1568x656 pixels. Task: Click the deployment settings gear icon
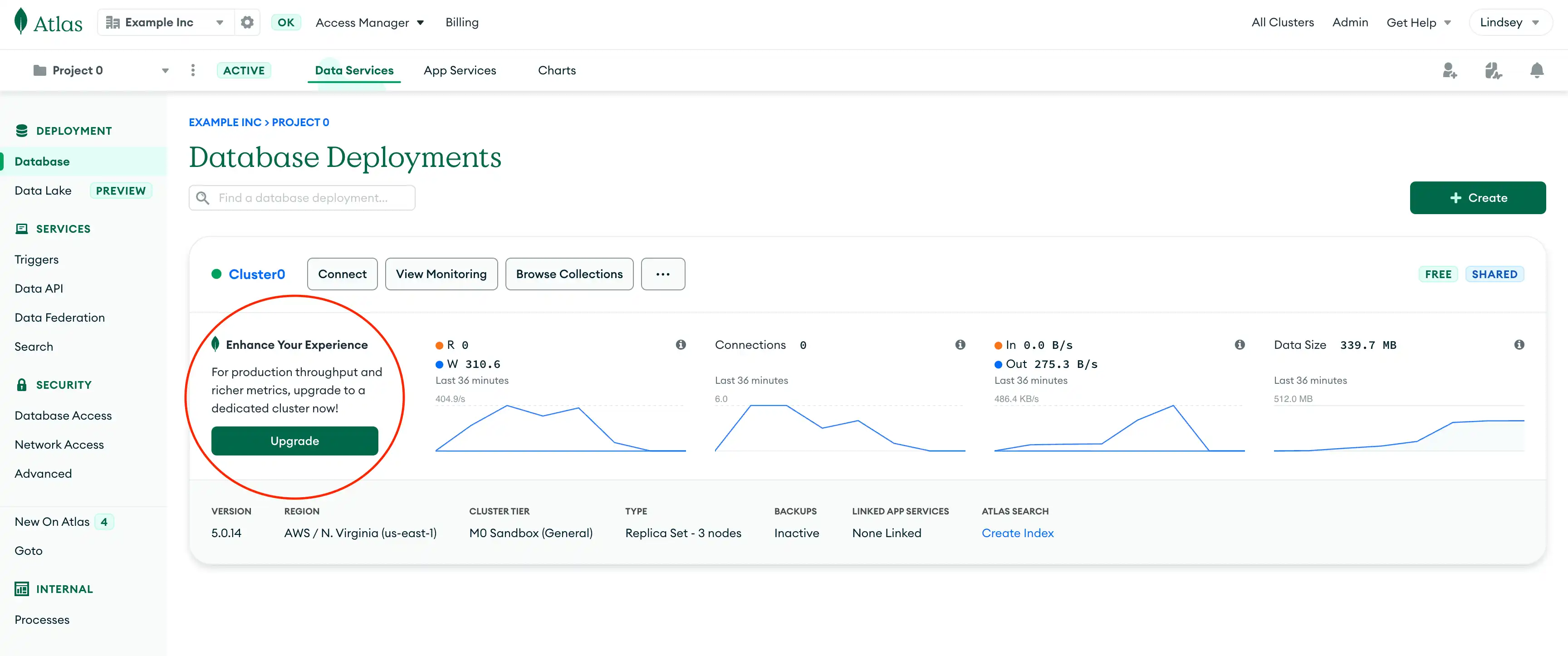click(246, 22)
